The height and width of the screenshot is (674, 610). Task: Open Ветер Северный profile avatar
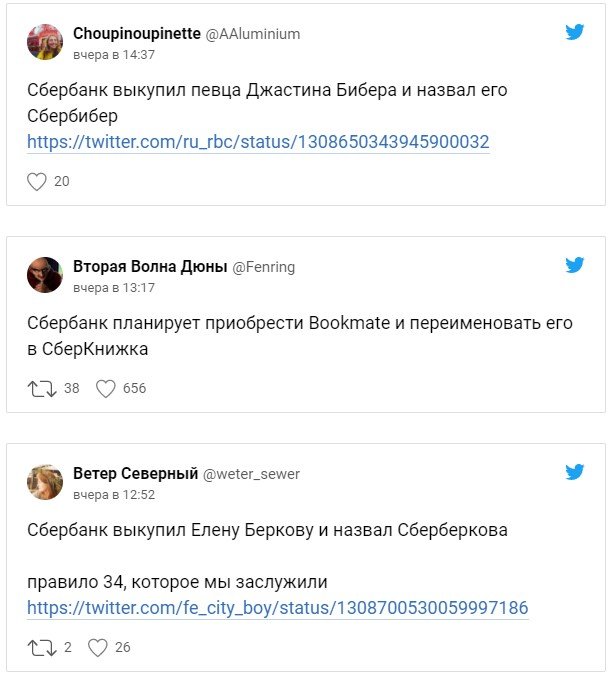tap(44, 482)
